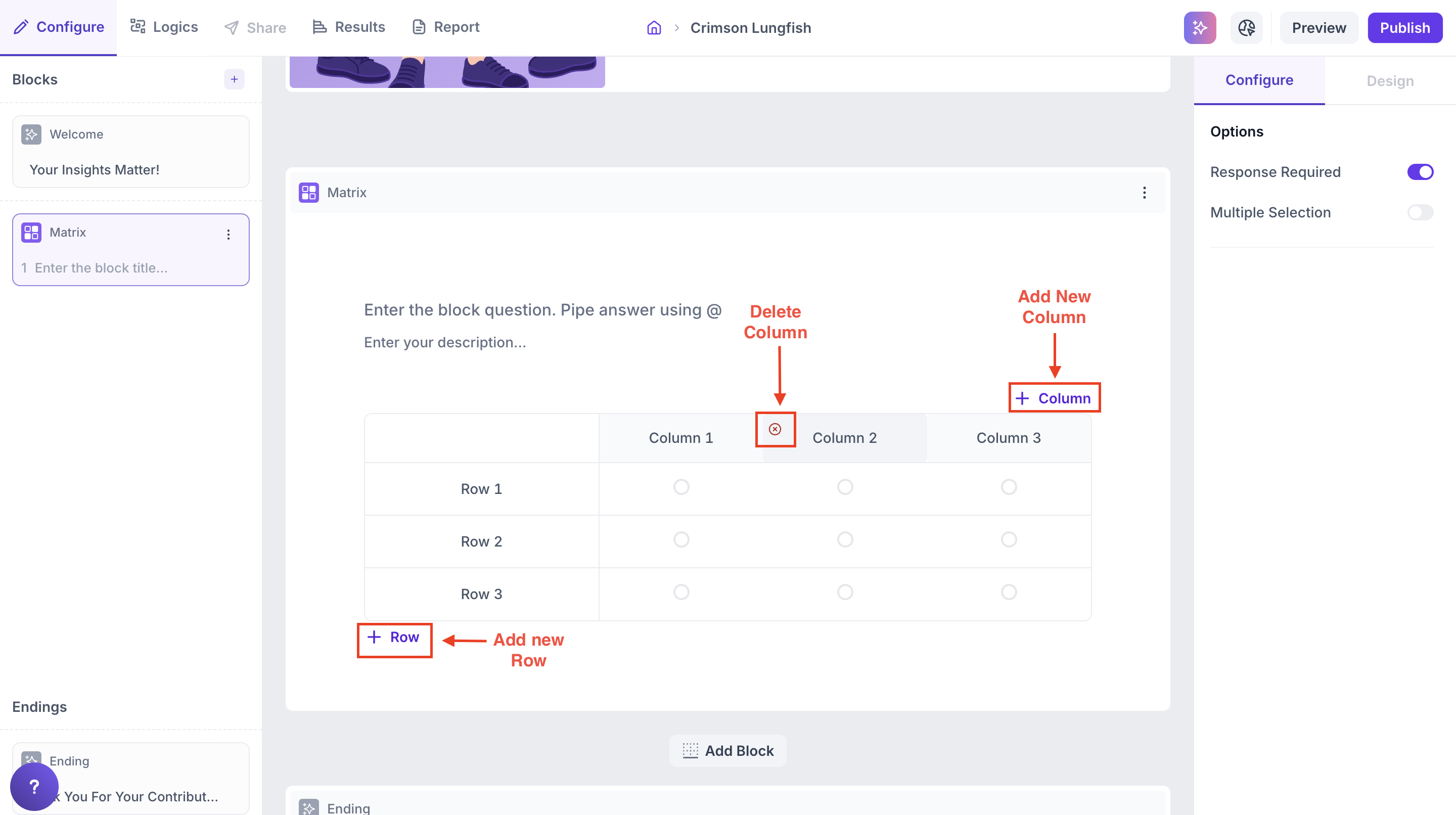Screen dimensions: 1456x815
Task: Switch to the Design tab
Action: 1390,81
